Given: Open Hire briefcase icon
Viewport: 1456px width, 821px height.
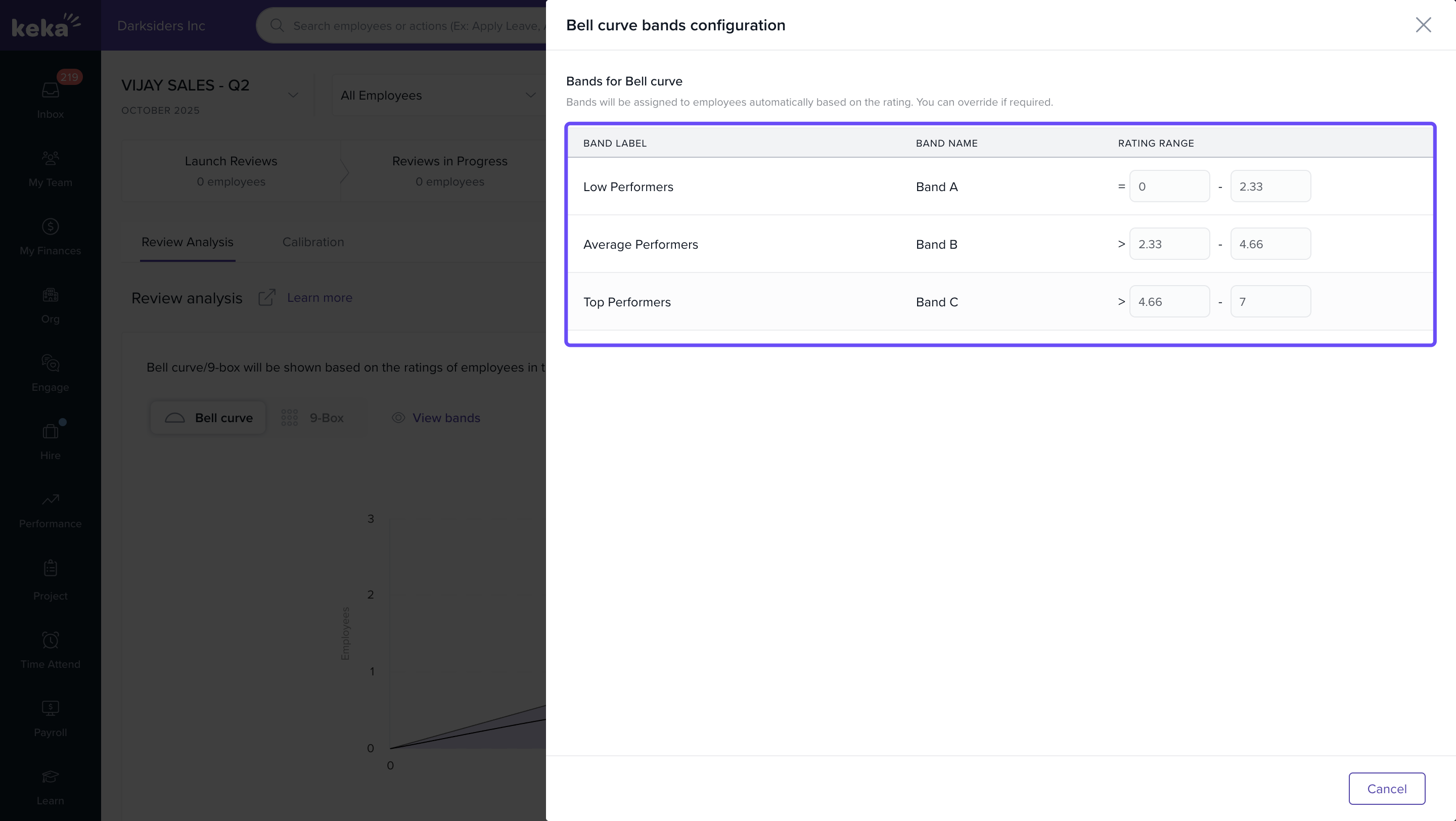Looking at the screenshot, I should tap(50, 432).
